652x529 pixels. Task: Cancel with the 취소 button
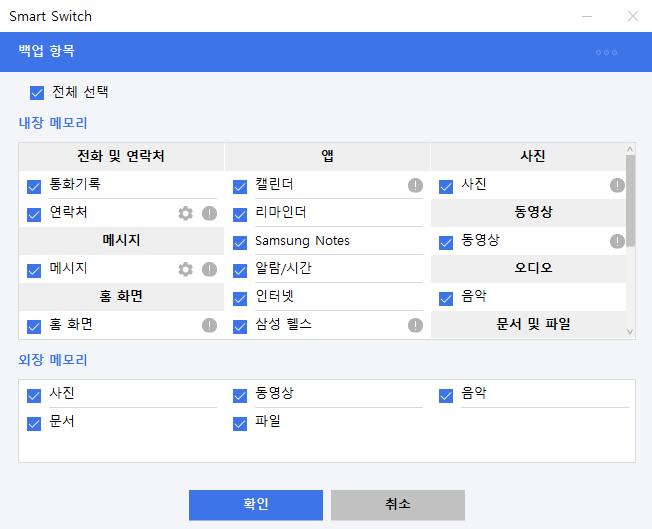click(x=398, y=505)
